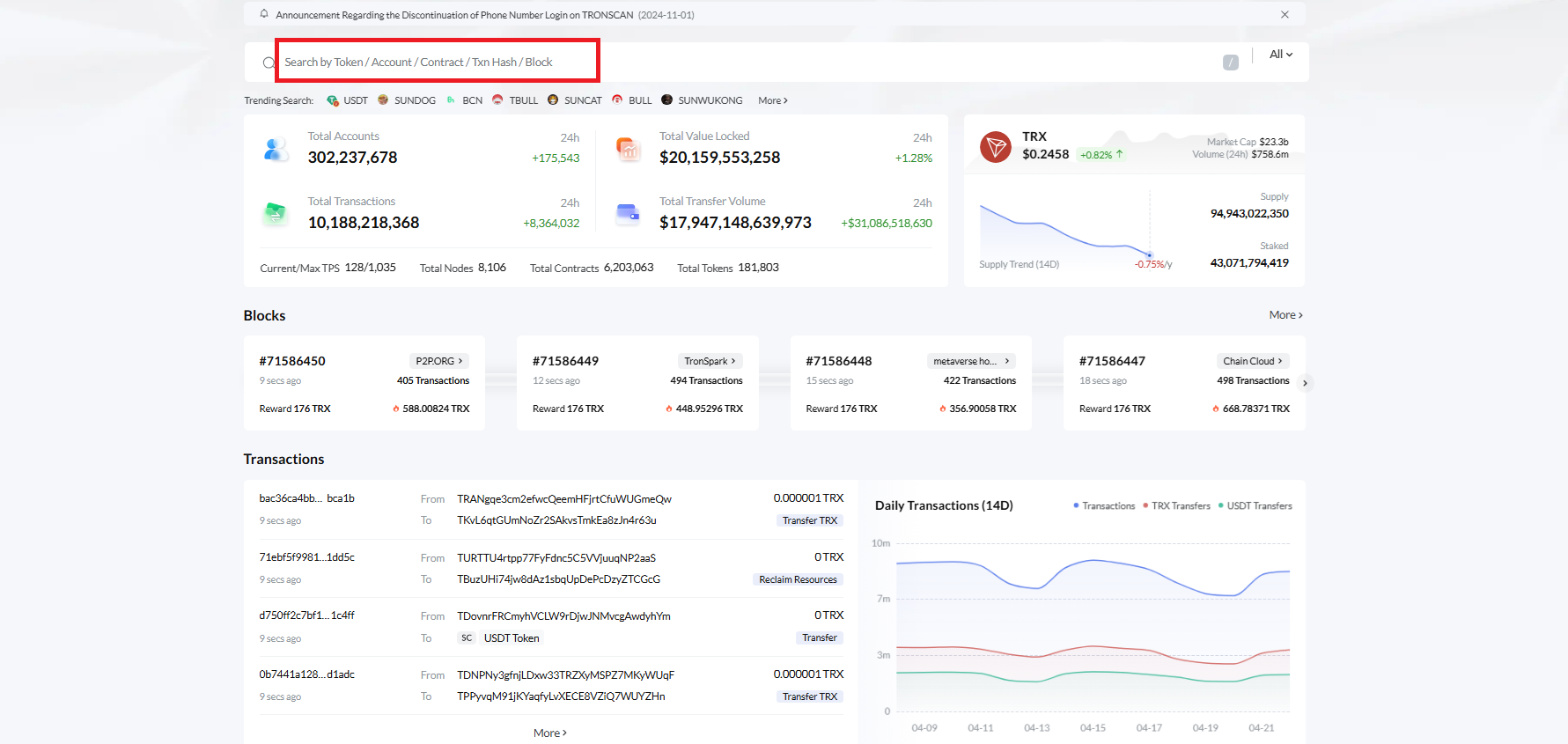Open P2P.ORG producer chip
The height and width of the screenshot is (744, 1568).
tap(439, 361)
